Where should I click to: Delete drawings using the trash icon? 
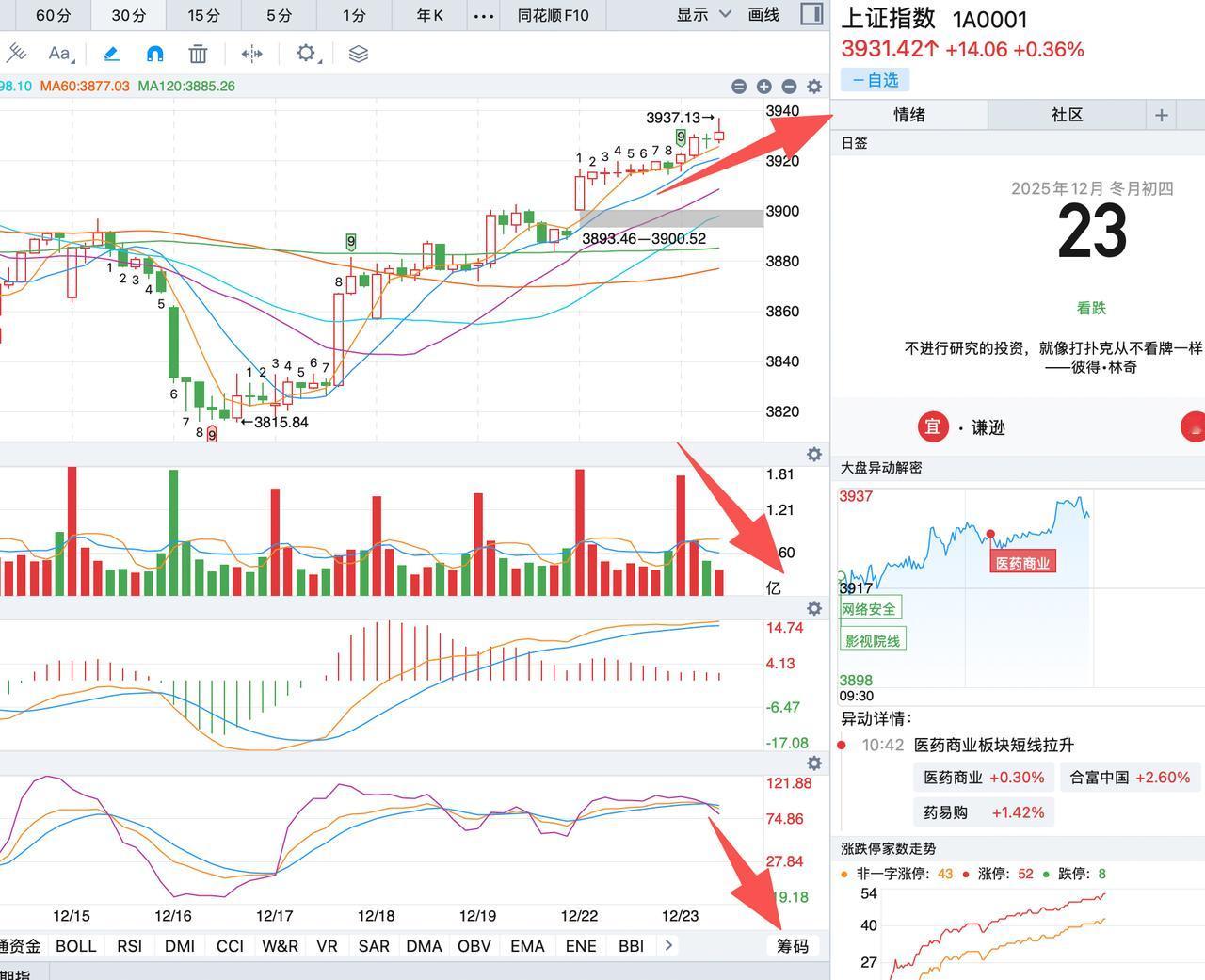coord(197,54)
